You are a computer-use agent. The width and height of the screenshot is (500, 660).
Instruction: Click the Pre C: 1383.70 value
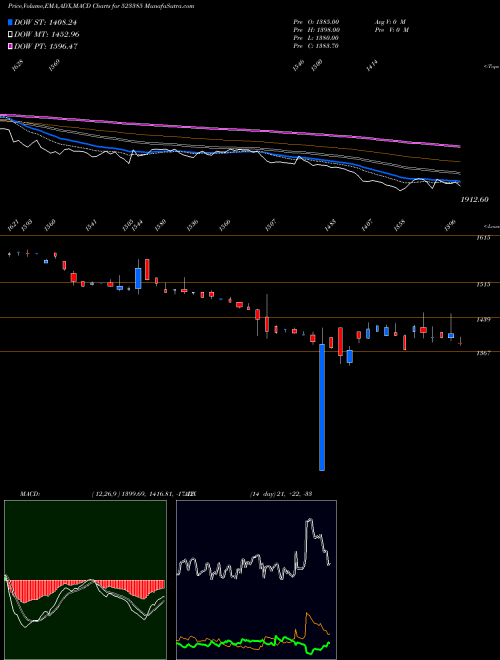[316, 45]
